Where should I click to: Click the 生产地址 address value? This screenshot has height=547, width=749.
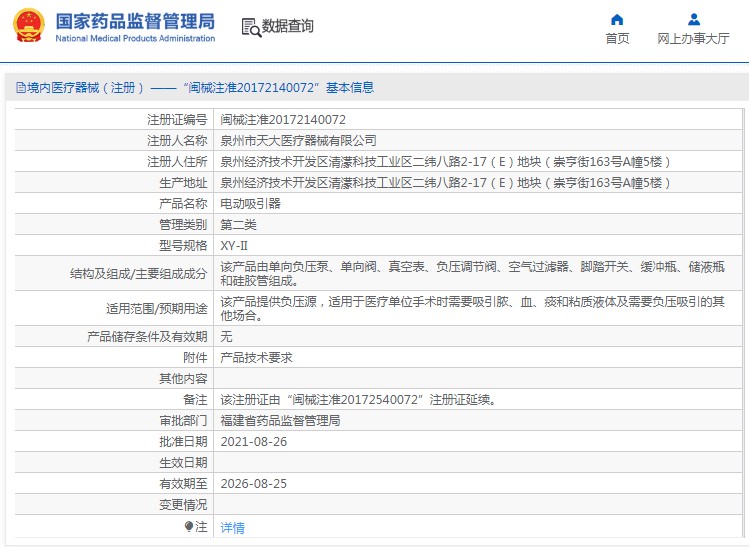445,182
